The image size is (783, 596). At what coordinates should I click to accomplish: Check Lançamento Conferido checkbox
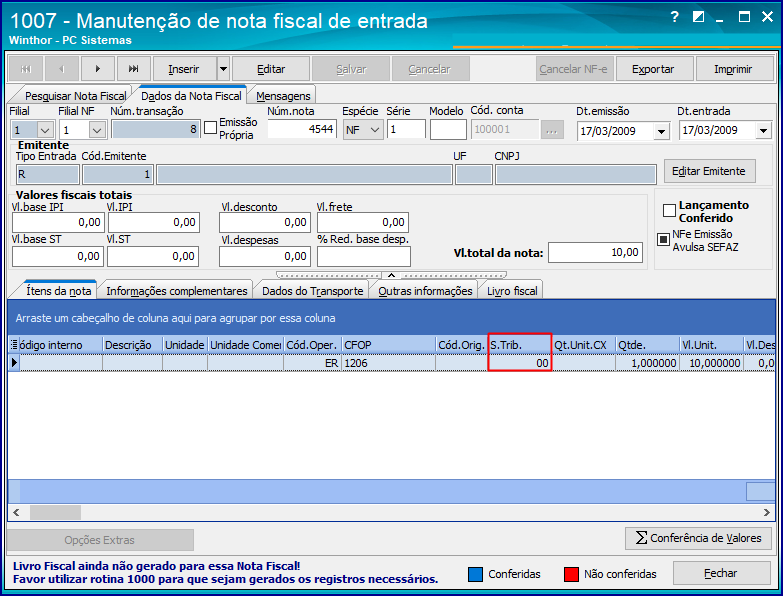coord(669,211)
